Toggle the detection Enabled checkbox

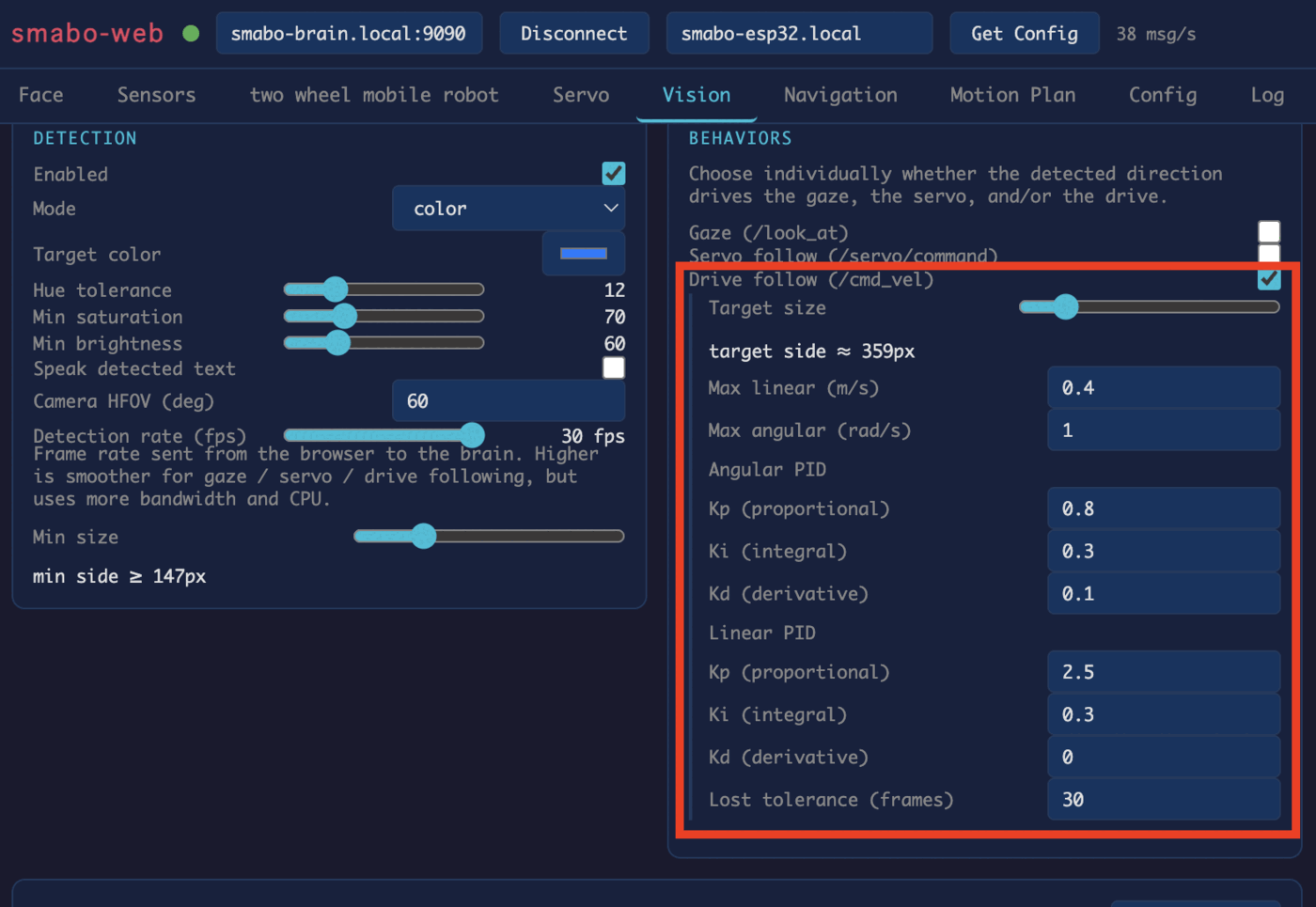(x=614, y=174)
